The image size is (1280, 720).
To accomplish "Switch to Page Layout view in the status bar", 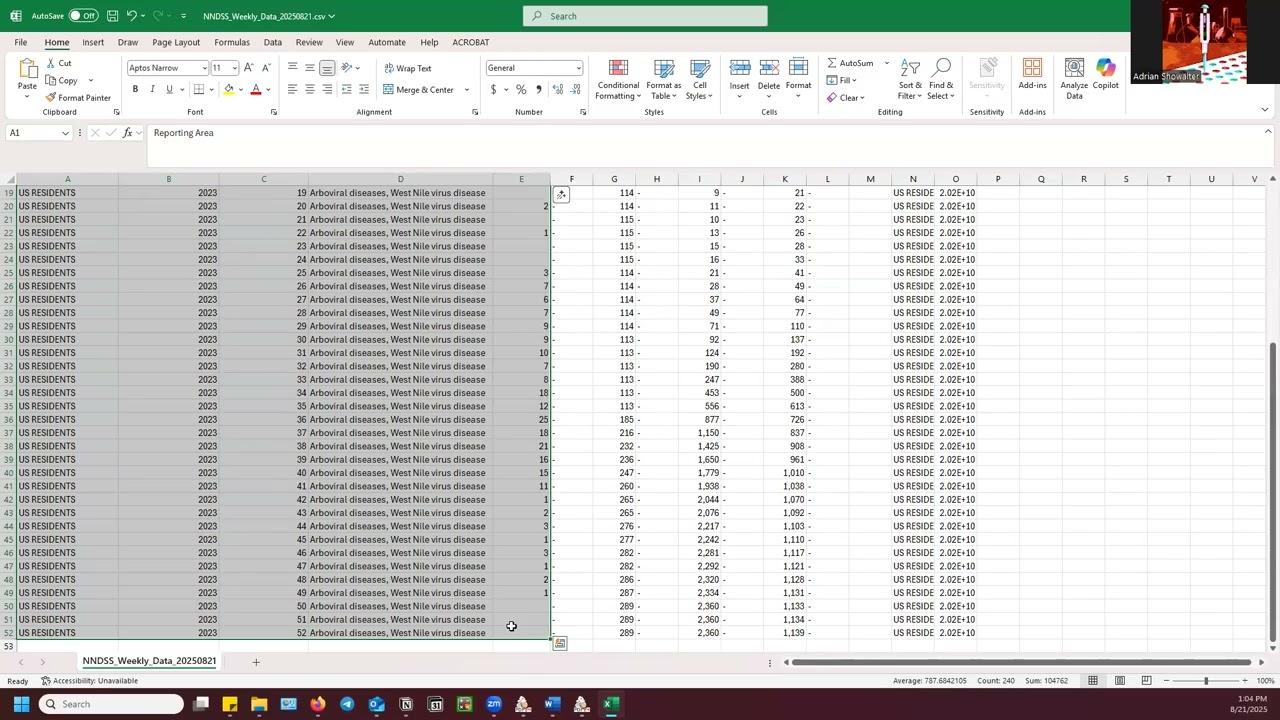I will click(x=1120, y=681).
